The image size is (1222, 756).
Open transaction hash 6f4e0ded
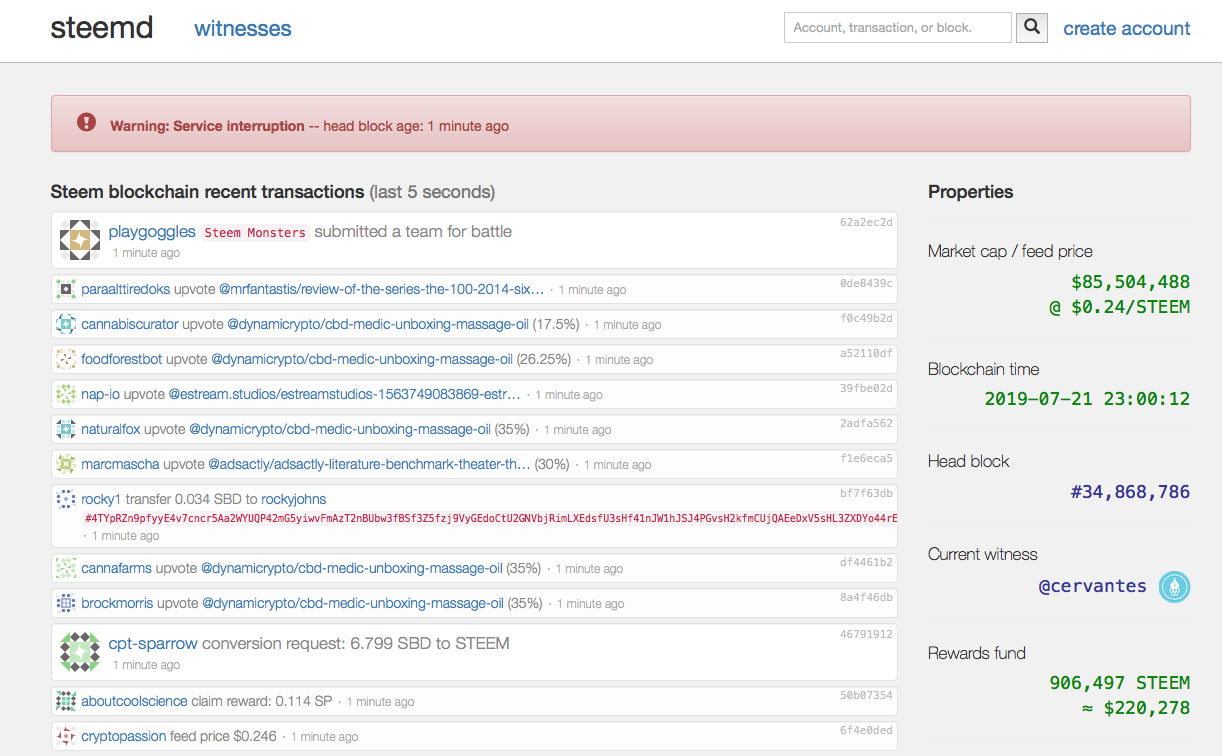pos(866,730)
